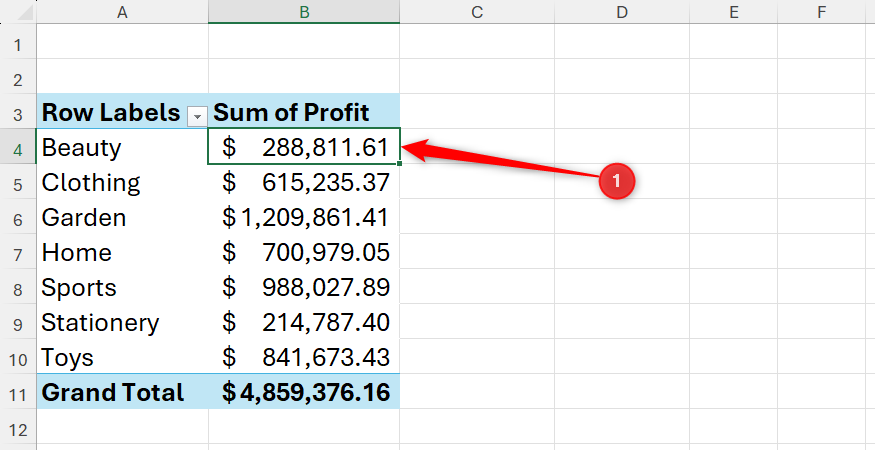This screenshot has height=450, width=875.
Task: Click the $841,673.43 profit cell
Action: pyautogui.click(x=304, y=356)
